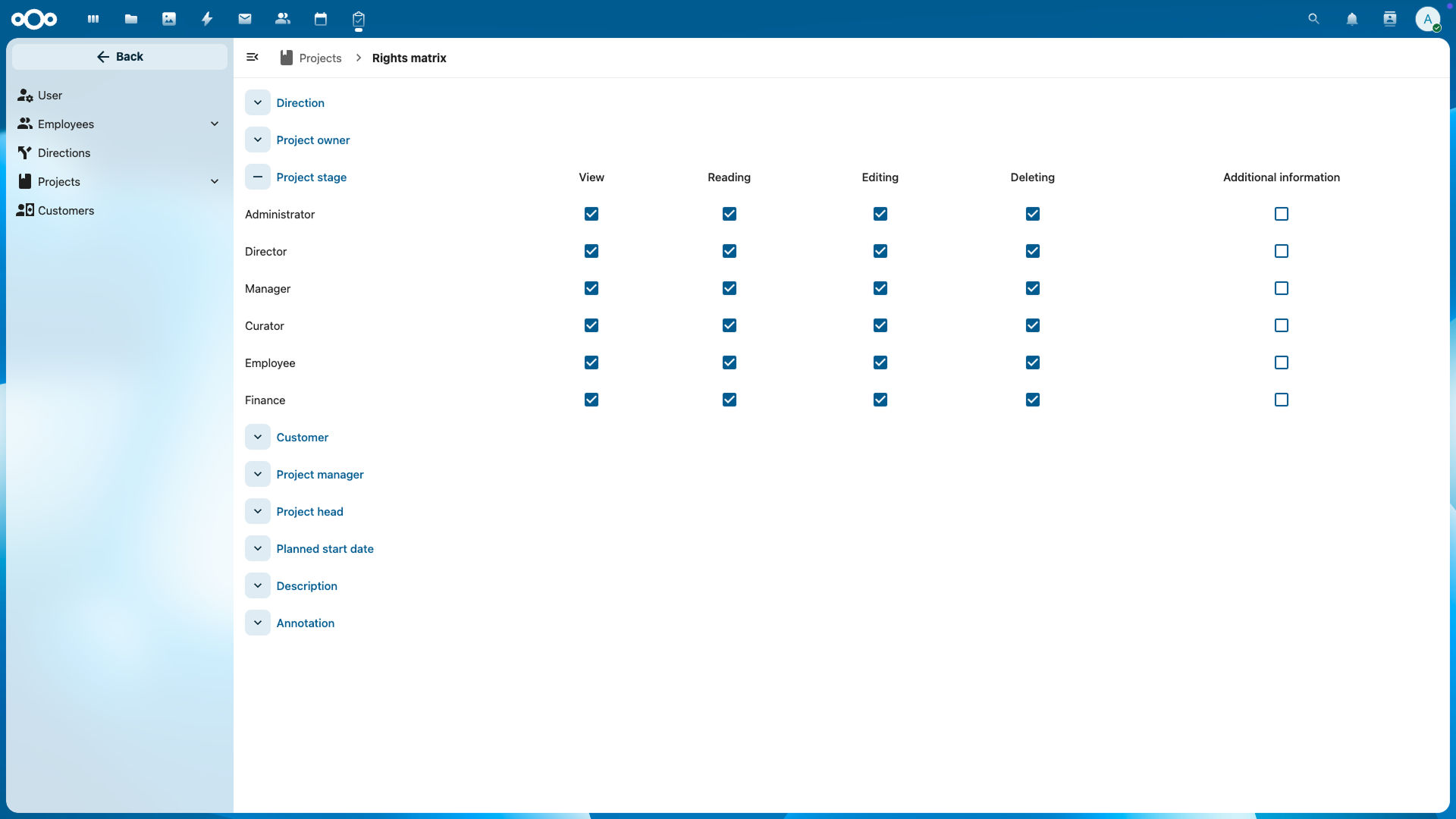This screenshot has height=819, width=1456.
Task: Open the Photos app icon
Action: (169, 19)
